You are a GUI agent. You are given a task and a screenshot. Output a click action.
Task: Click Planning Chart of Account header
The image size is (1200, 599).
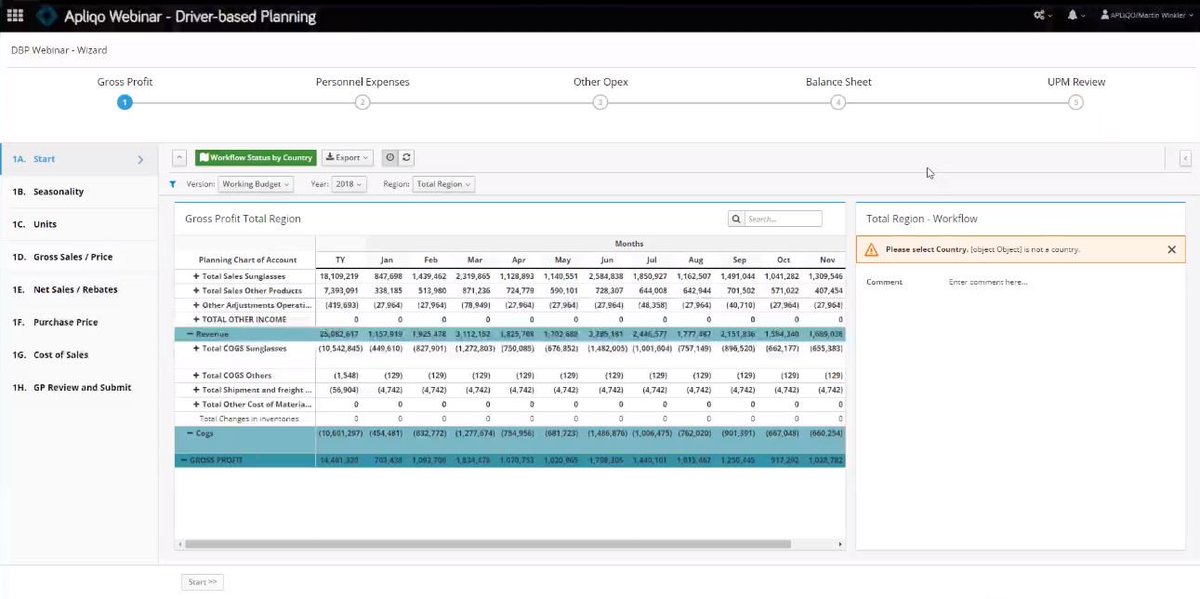pos(247,259)
